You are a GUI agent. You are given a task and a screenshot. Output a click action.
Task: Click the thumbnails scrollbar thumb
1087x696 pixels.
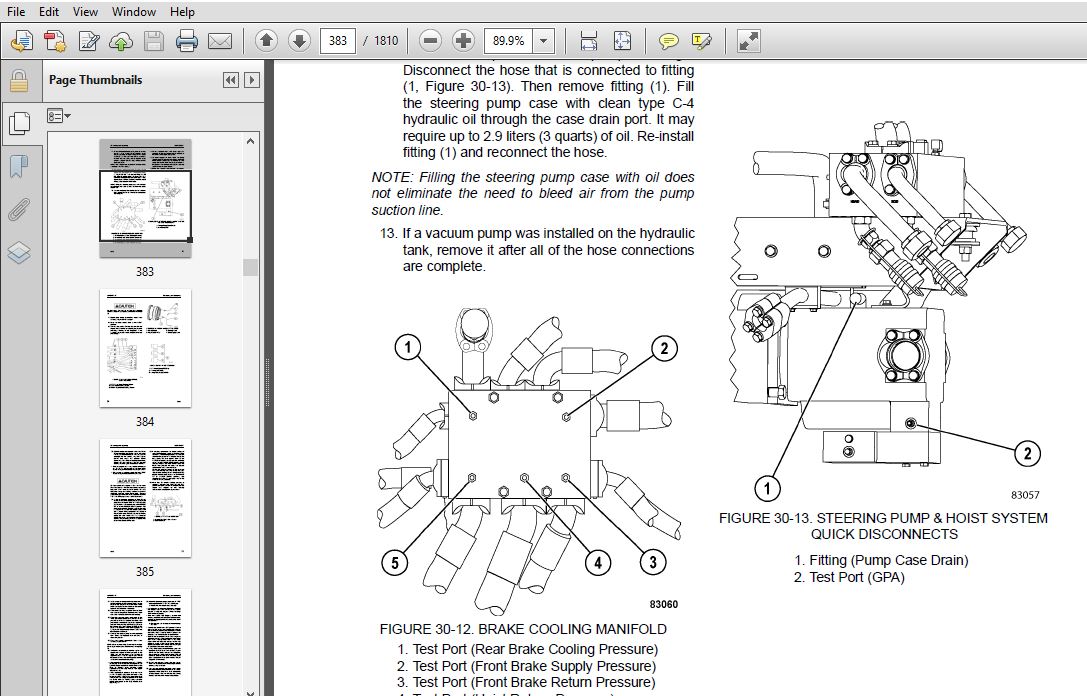[250, 268]
